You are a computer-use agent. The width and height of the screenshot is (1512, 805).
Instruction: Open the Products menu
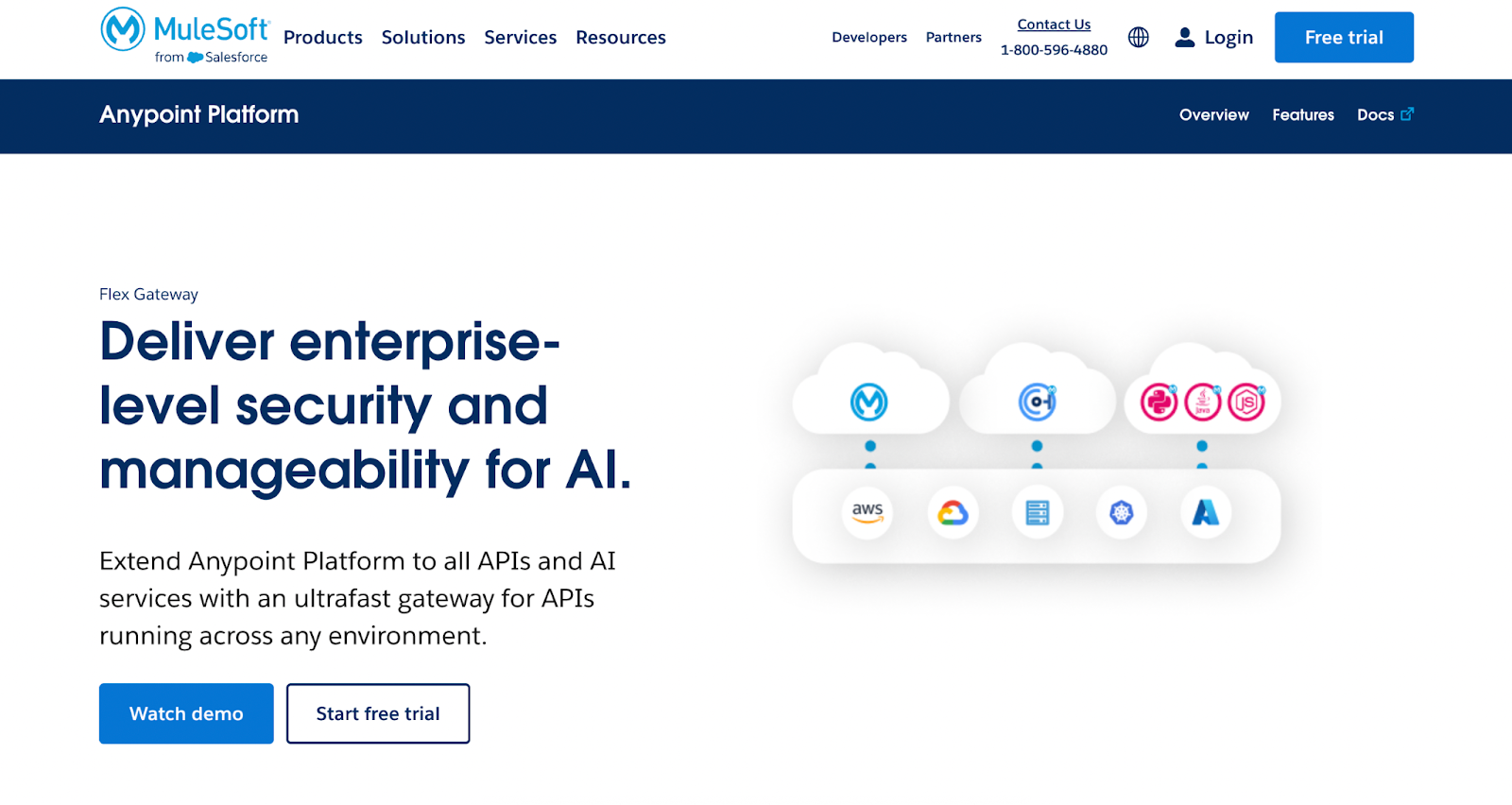(323, 37)
